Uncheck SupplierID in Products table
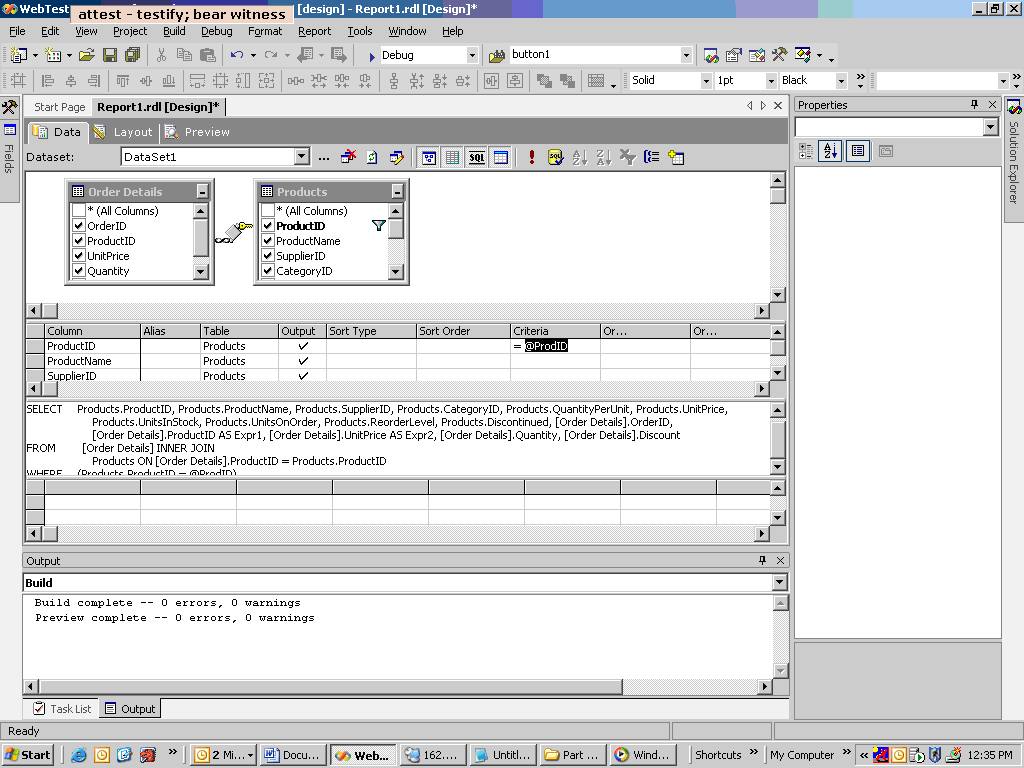Image resolution: width=1024 pixels, height=768 pixels. pyautogui.click(x=267, y=256)
